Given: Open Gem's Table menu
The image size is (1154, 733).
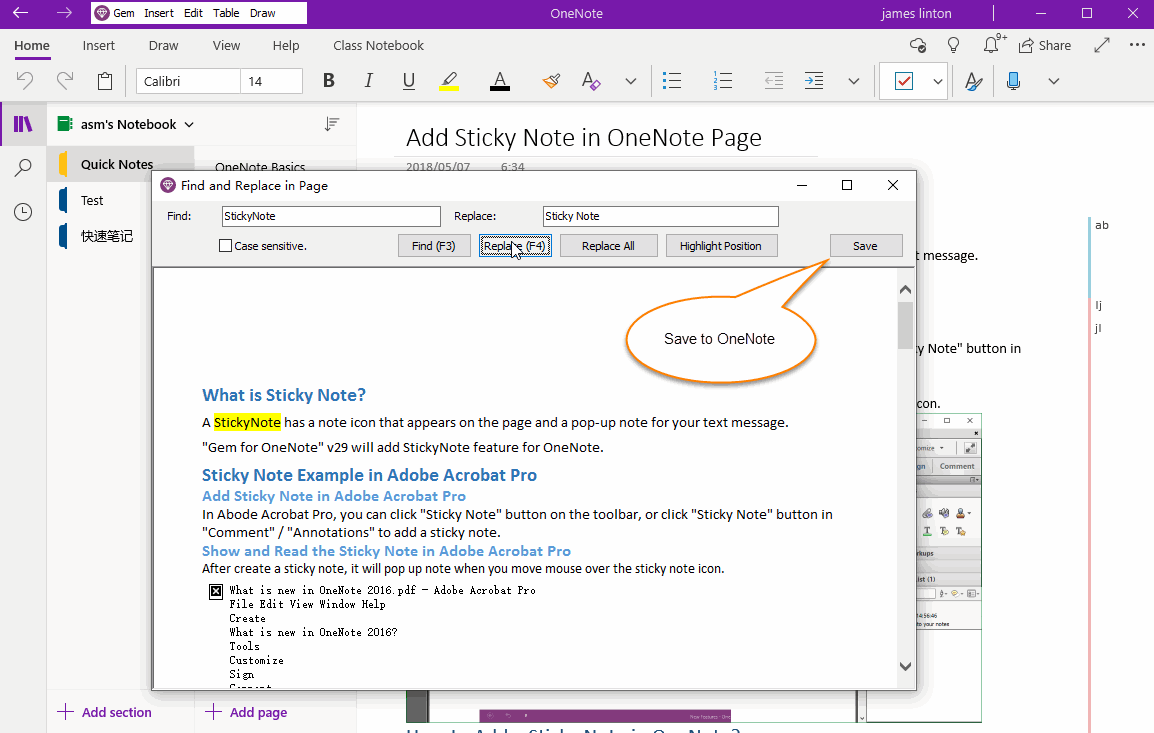Looking at the screenshot, I should 226,13.
